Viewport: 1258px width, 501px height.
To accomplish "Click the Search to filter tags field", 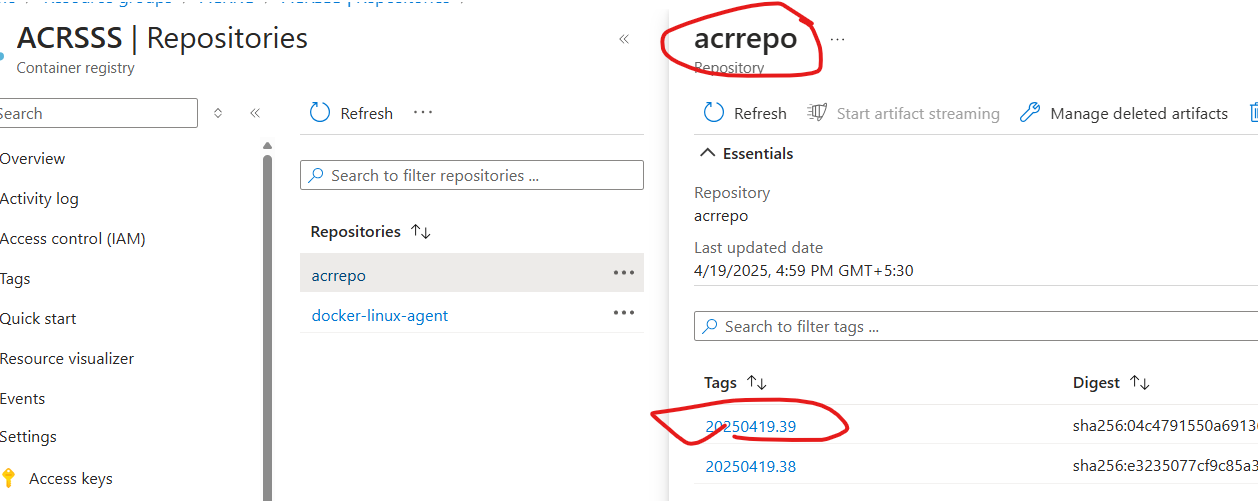I will [976, 326].
